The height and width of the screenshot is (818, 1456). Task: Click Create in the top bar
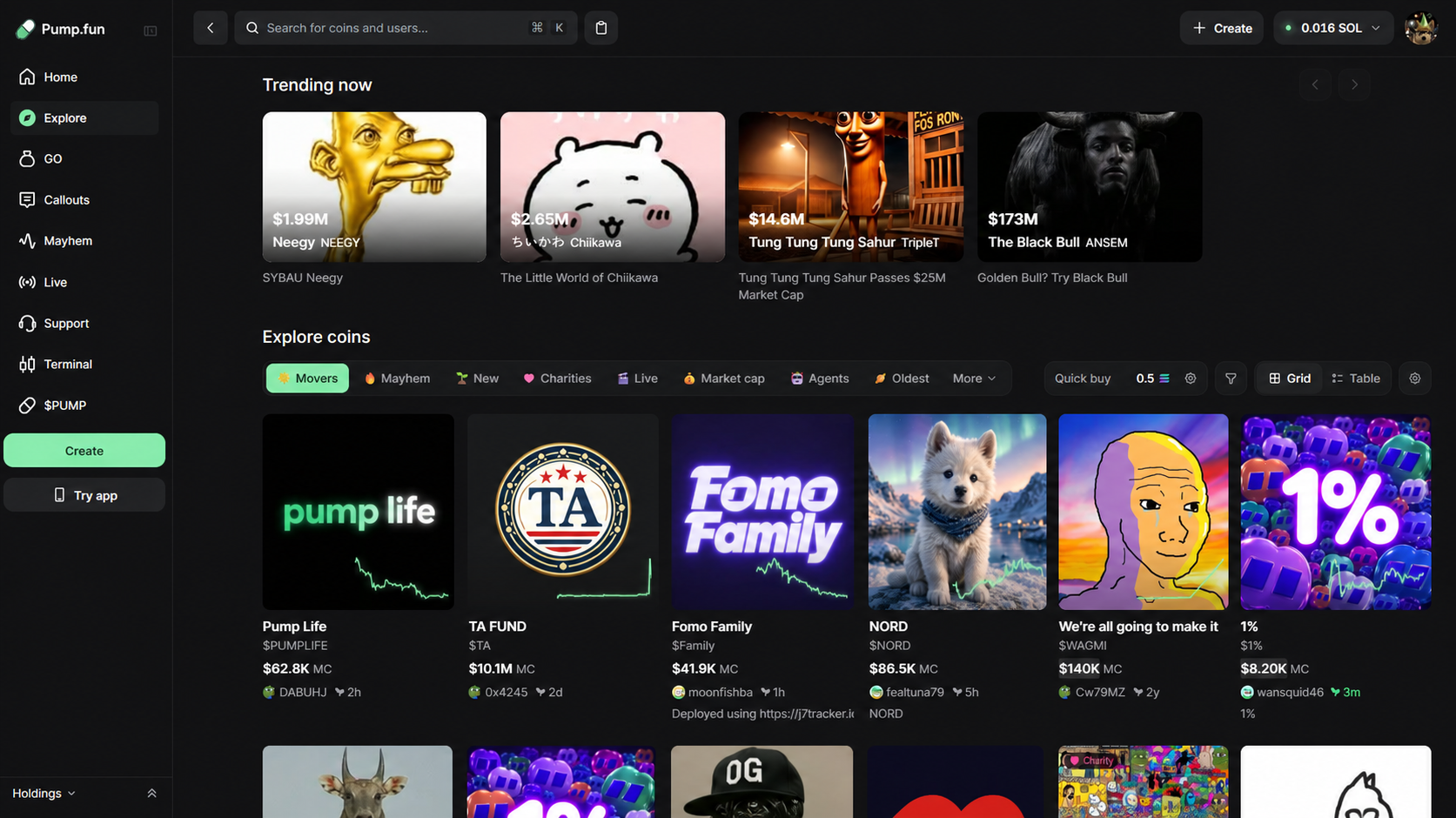coord(1222,28)
